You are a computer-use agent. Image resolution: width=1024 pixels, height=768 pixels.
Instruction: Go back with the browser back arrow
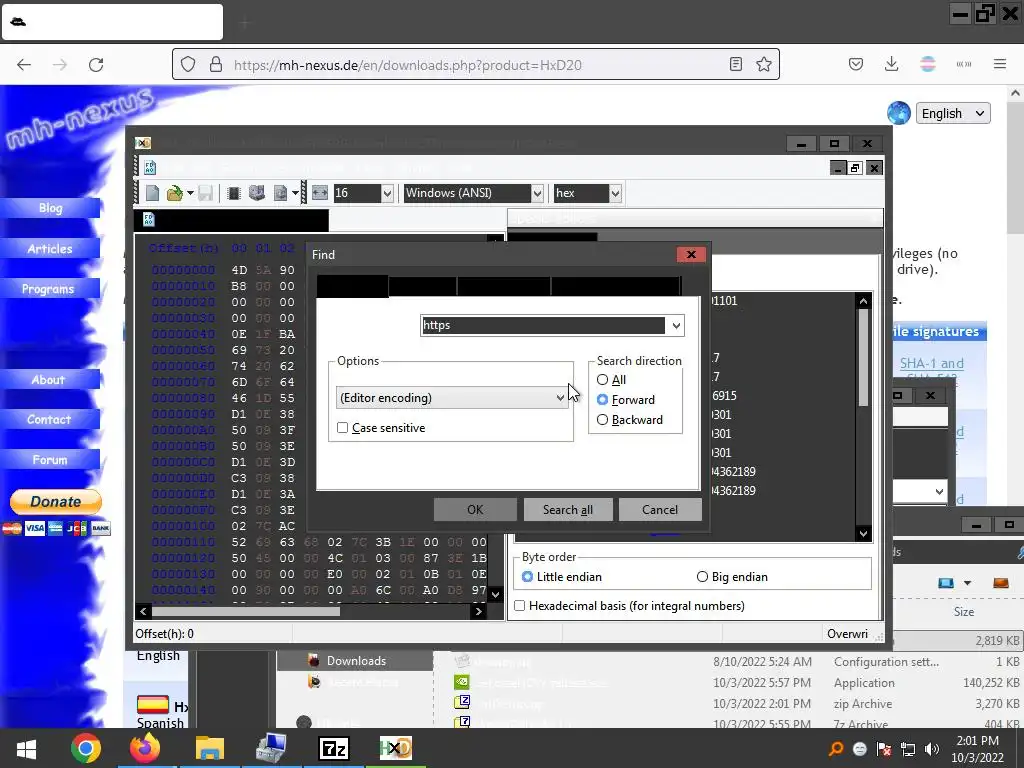[24, 65]
